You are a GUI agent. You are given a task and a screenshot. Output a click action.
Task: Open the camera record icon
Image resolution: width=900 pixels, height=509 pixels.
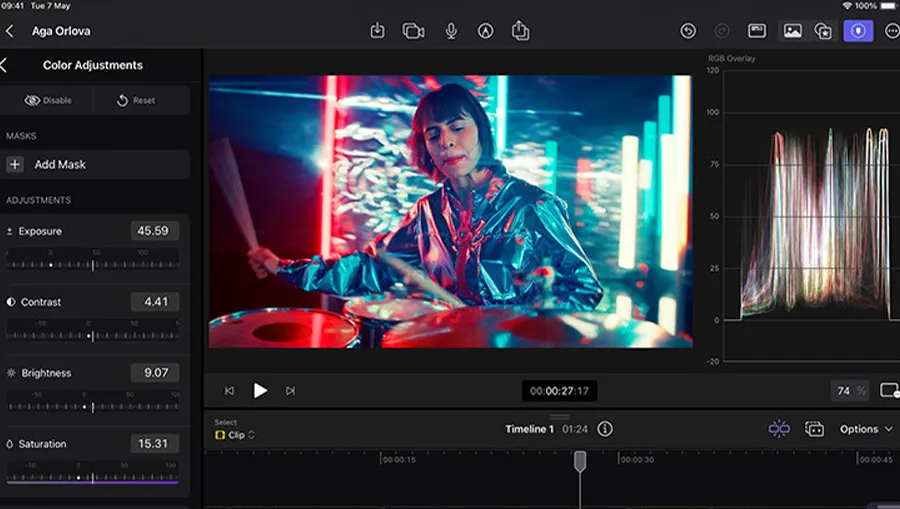(x=413, y=31)
